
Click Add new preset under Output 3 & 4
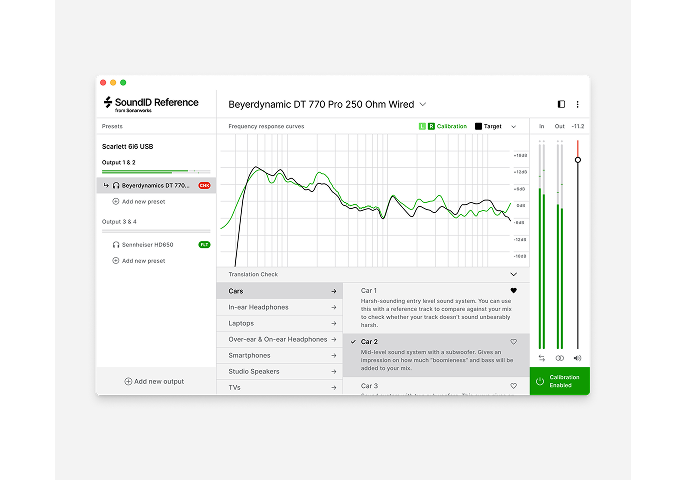[139, 261]
